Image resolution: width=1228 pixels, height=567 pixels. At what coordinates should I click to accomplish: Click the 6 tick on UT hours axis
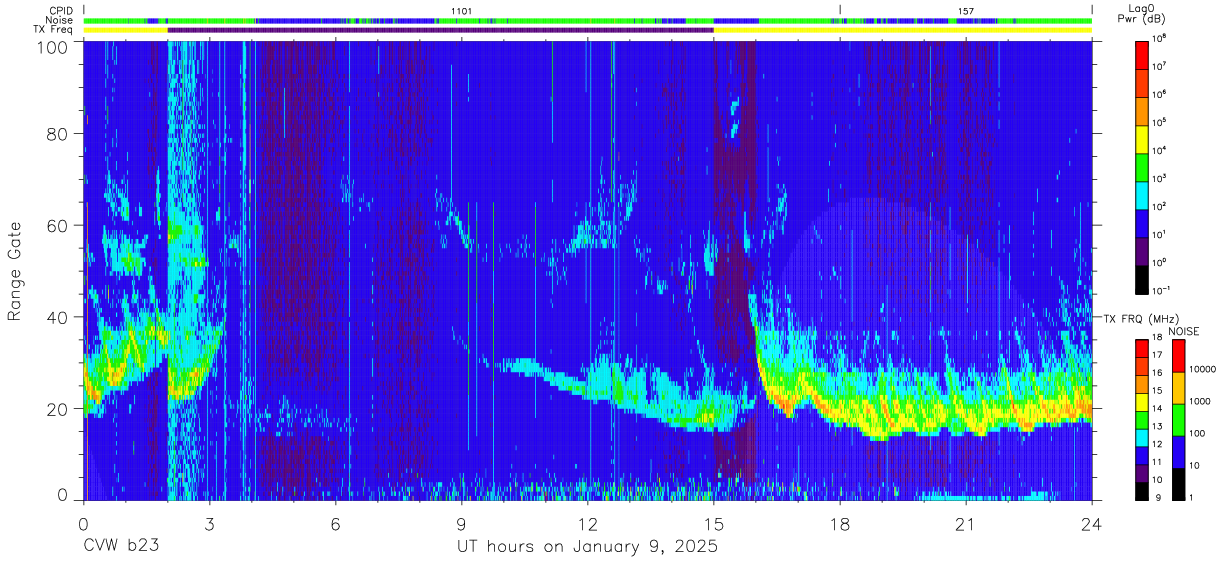point(335,524)
